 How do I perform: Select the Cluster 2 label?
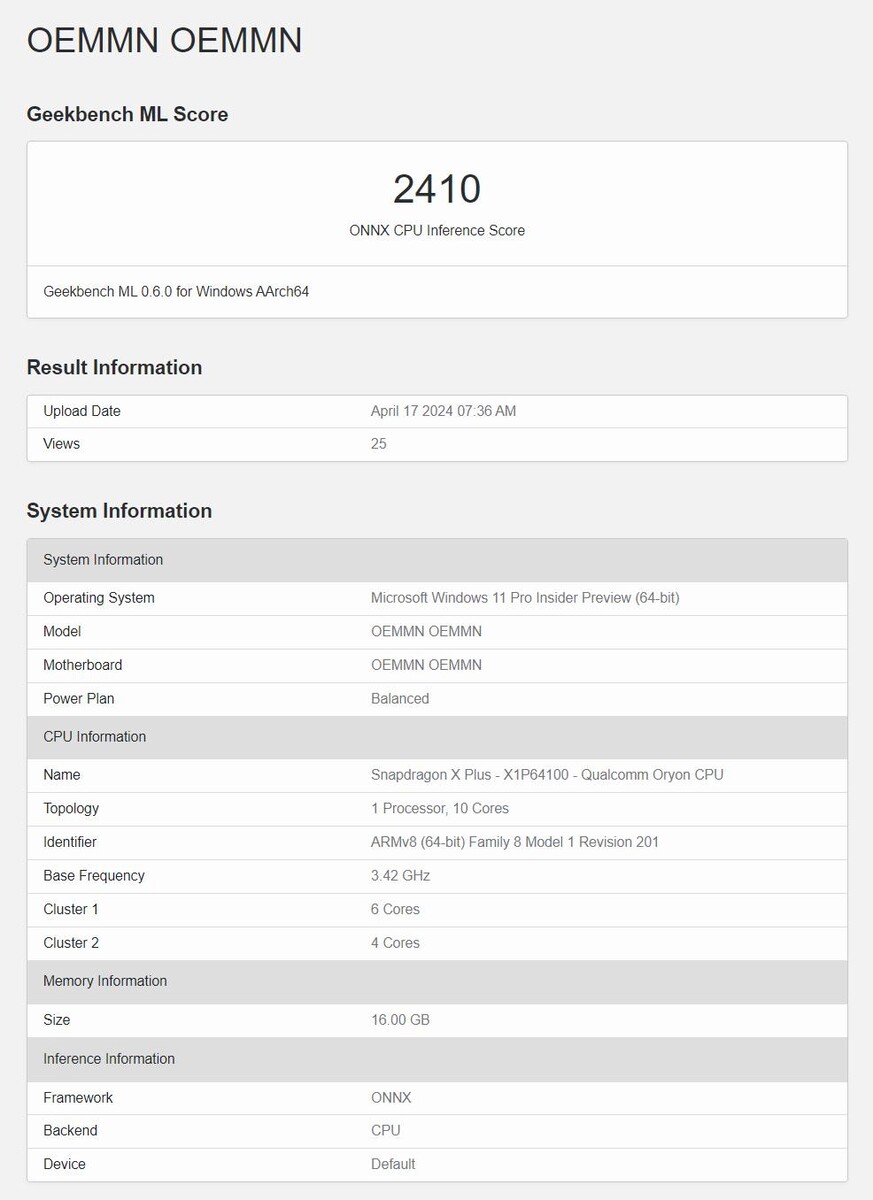pos(71,943)
